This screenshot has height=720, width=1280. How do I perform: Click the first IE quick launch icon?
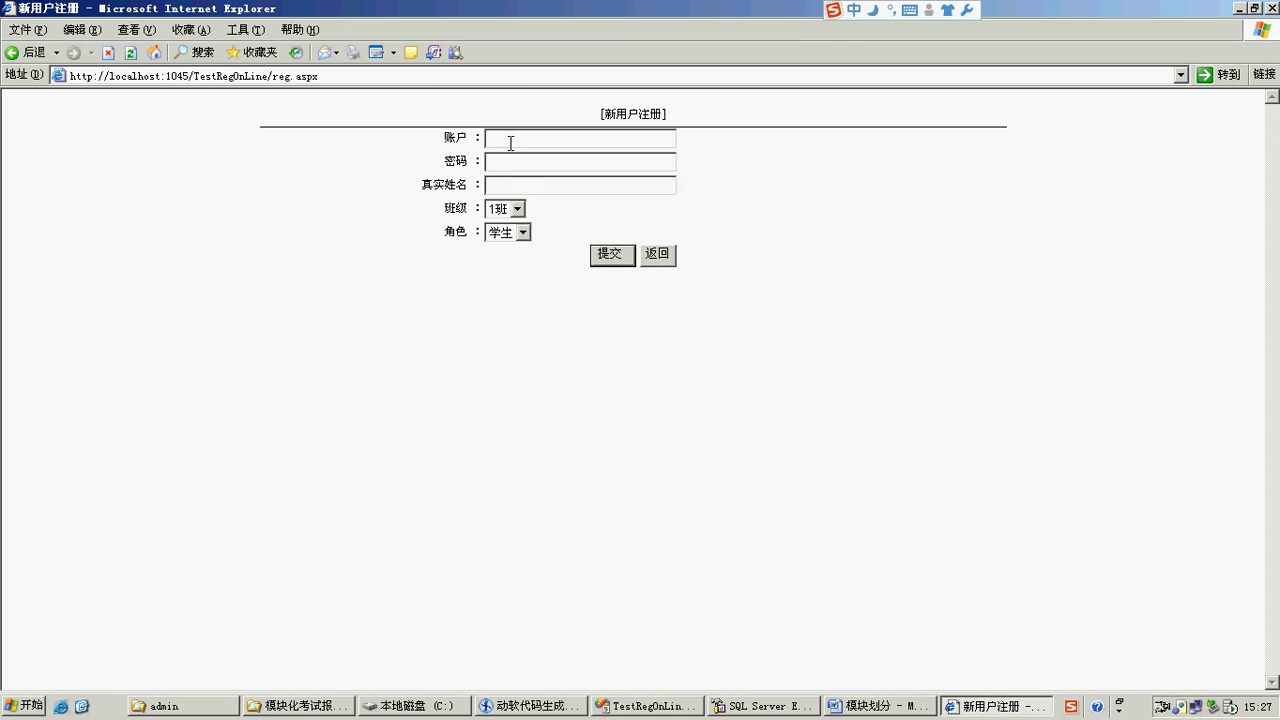[61, 706]
